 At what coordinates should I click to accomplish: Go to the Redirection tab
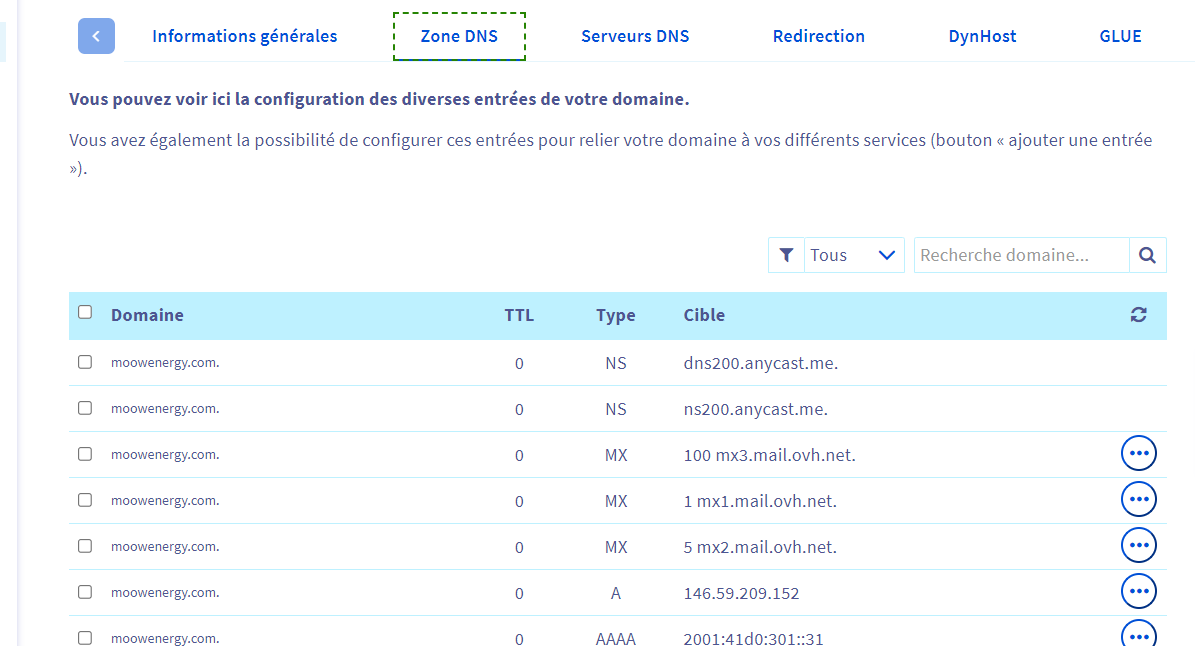click(818, 36)
